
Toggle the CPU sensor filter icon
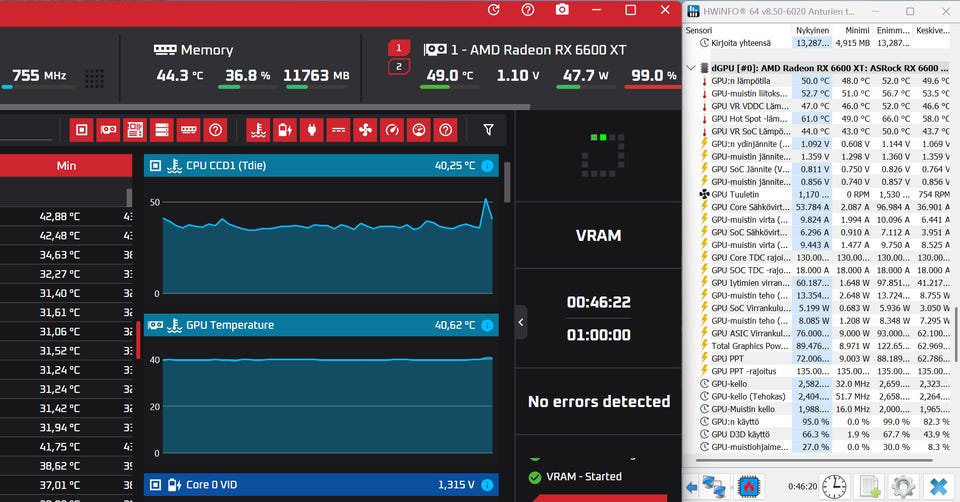81,130
